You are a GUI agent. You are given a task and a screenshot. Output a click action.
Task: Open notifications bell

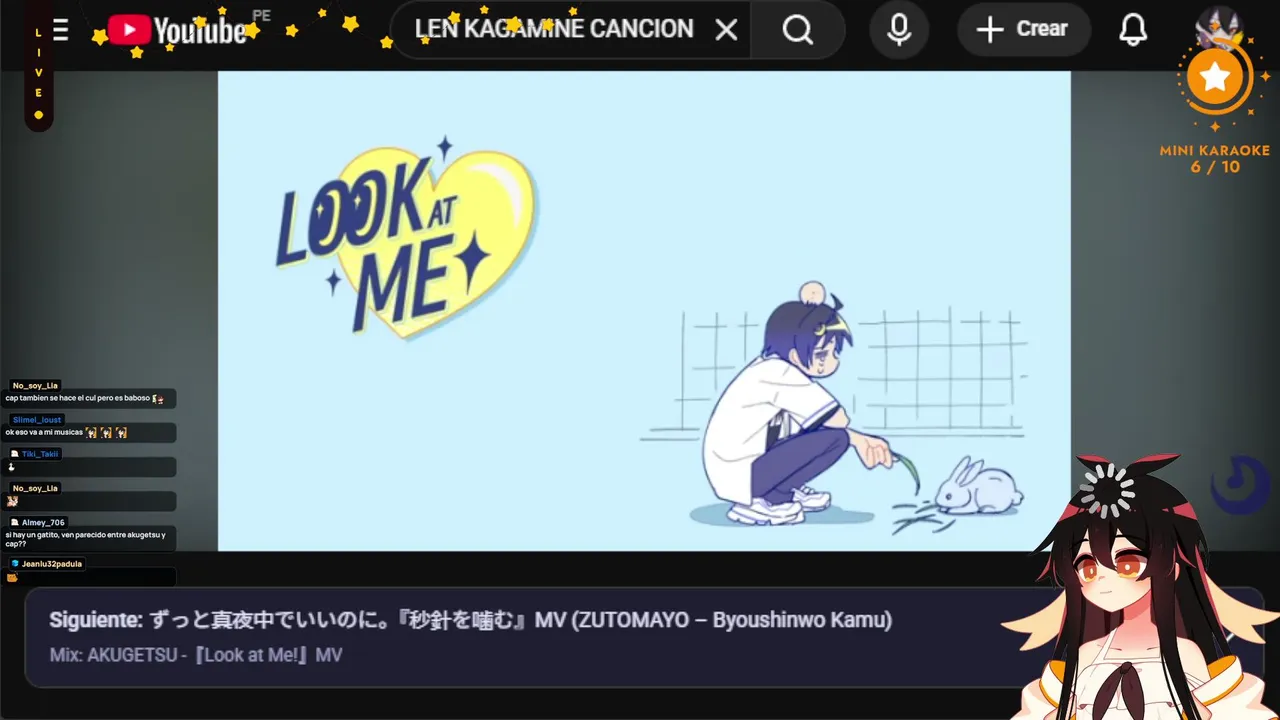pyautogui.click(x=1133, y=30)
